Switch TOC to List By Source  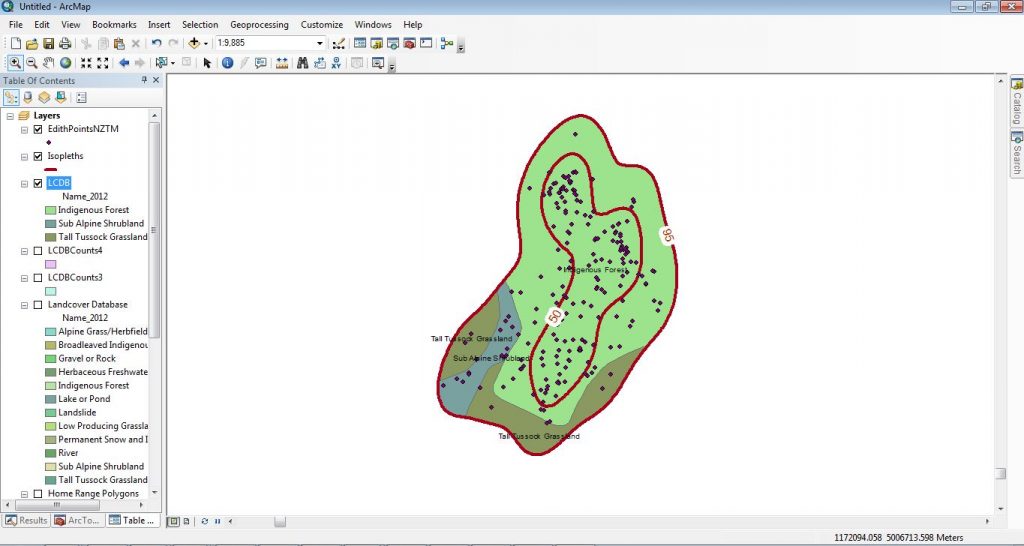27,97
